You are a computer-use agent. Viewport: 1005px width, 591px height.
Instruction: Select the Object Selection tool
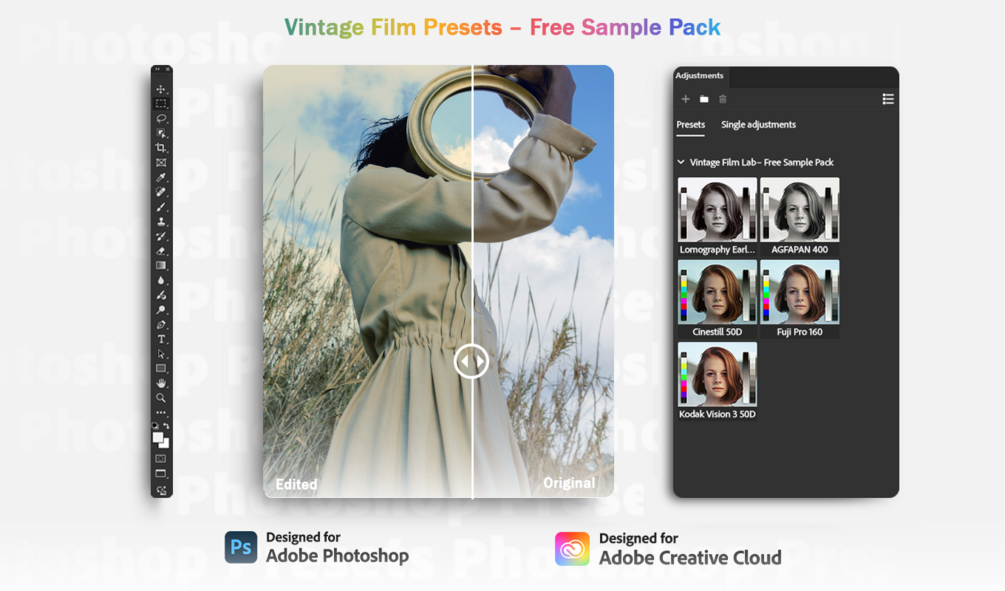pos(161,133)
